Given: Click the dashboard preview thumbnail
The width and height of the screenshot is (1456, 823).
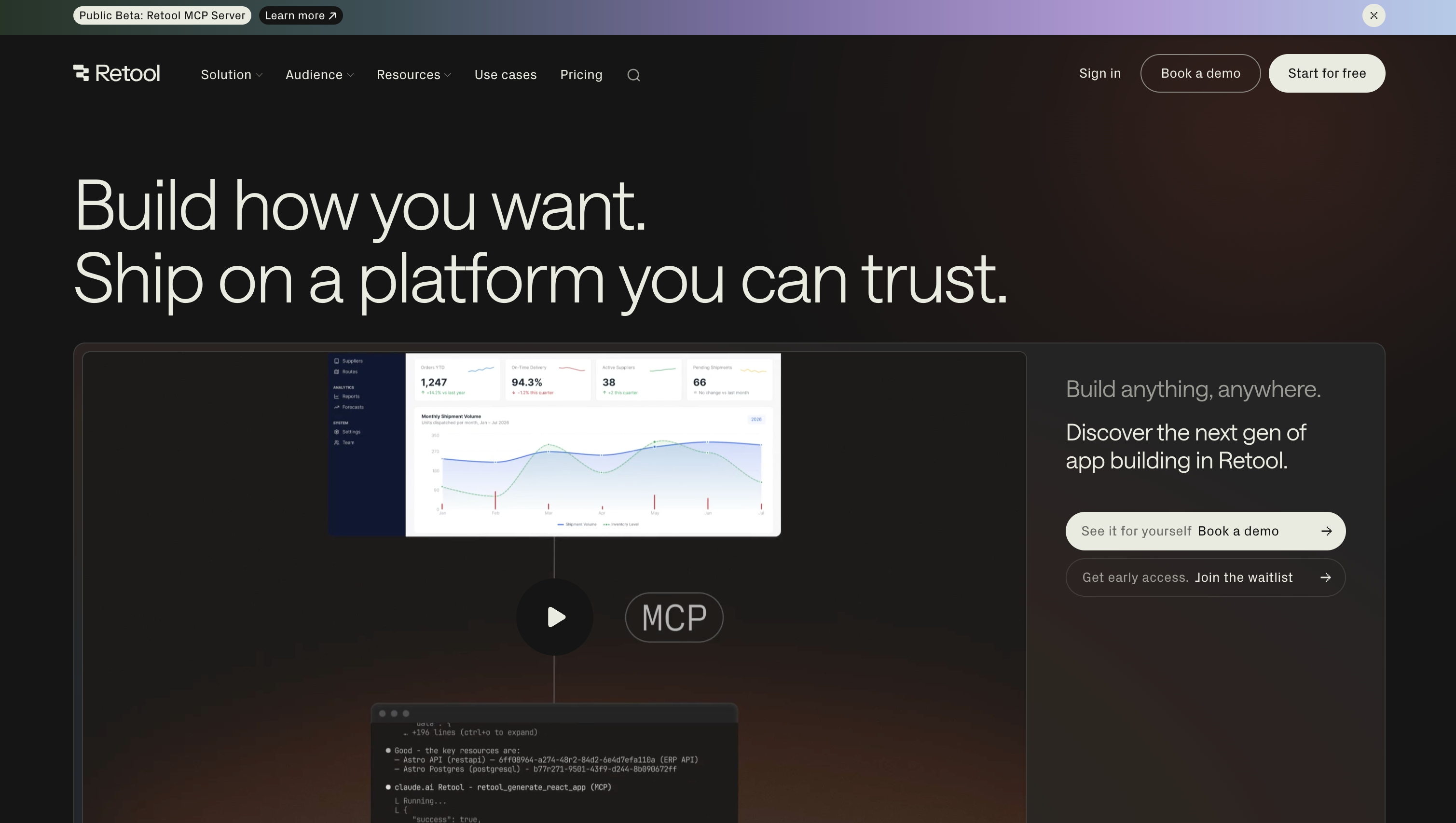Looking at the screenshot, I should (554, 445).
